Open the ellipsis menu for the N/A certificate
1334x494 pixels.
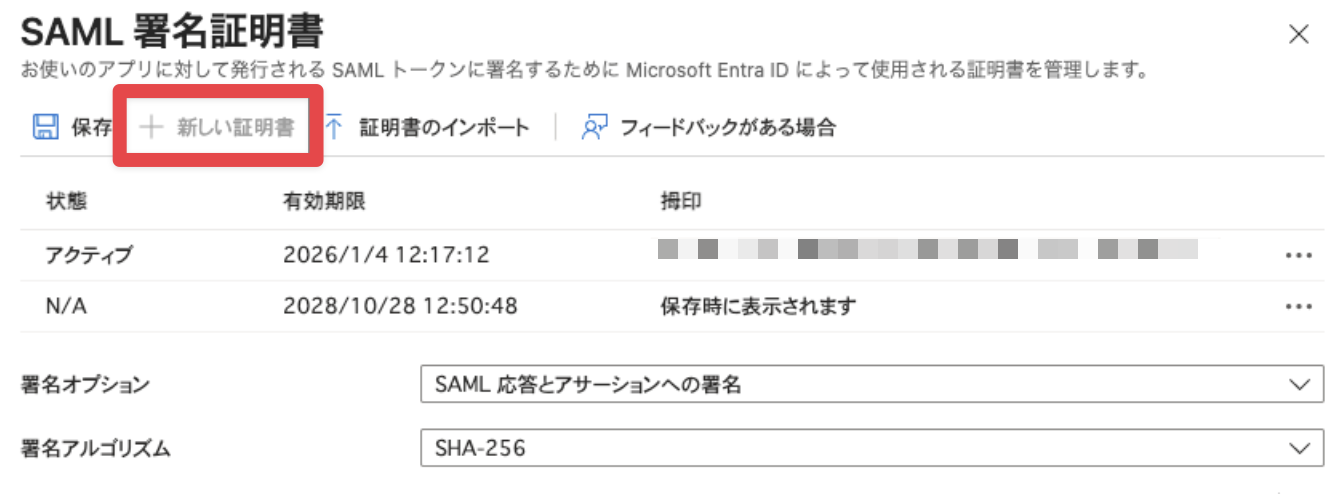pos(1298,307)
